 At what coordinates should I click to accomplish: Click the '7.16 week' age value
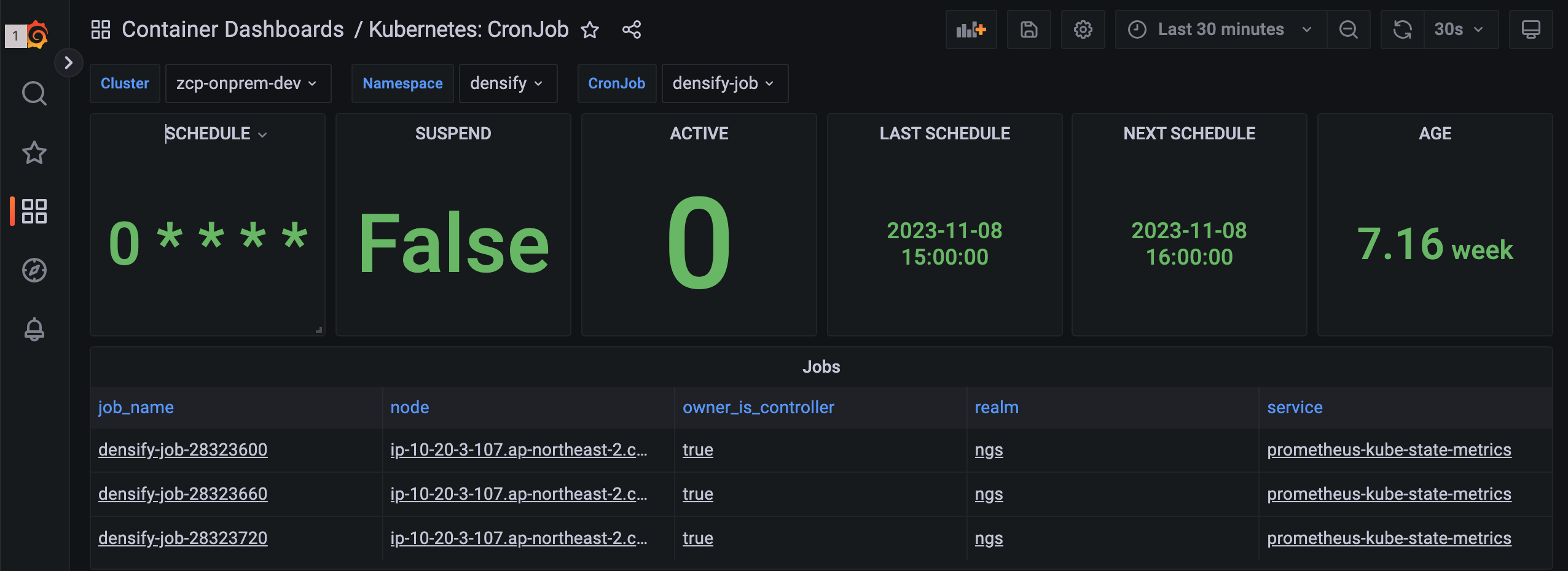pos(1435,244)
